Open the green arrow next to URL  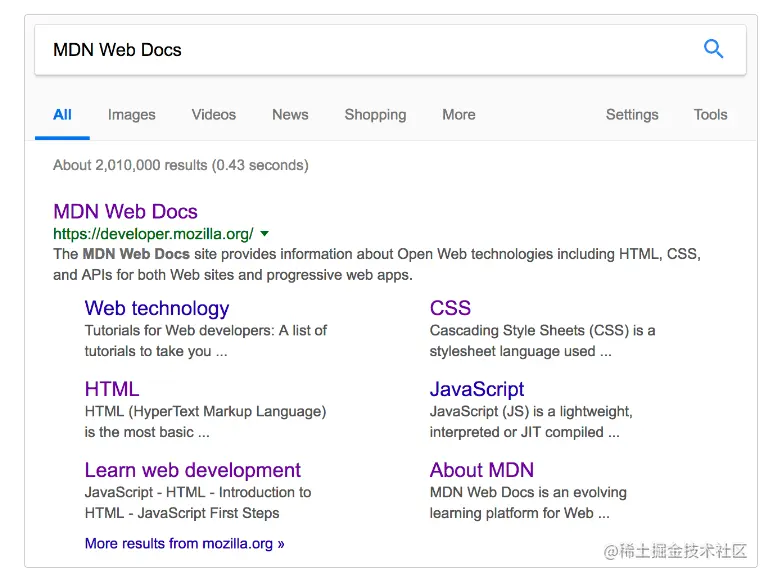(x=264, y=234)
